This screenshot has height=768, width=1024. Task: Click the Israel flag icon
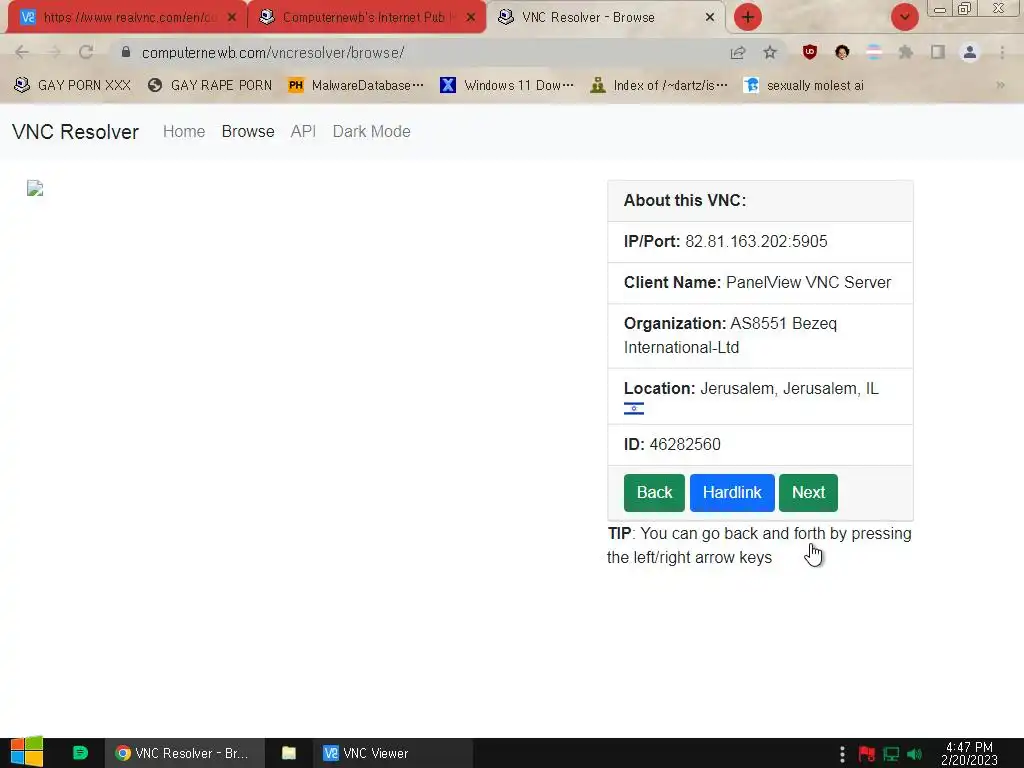(633, 409)
